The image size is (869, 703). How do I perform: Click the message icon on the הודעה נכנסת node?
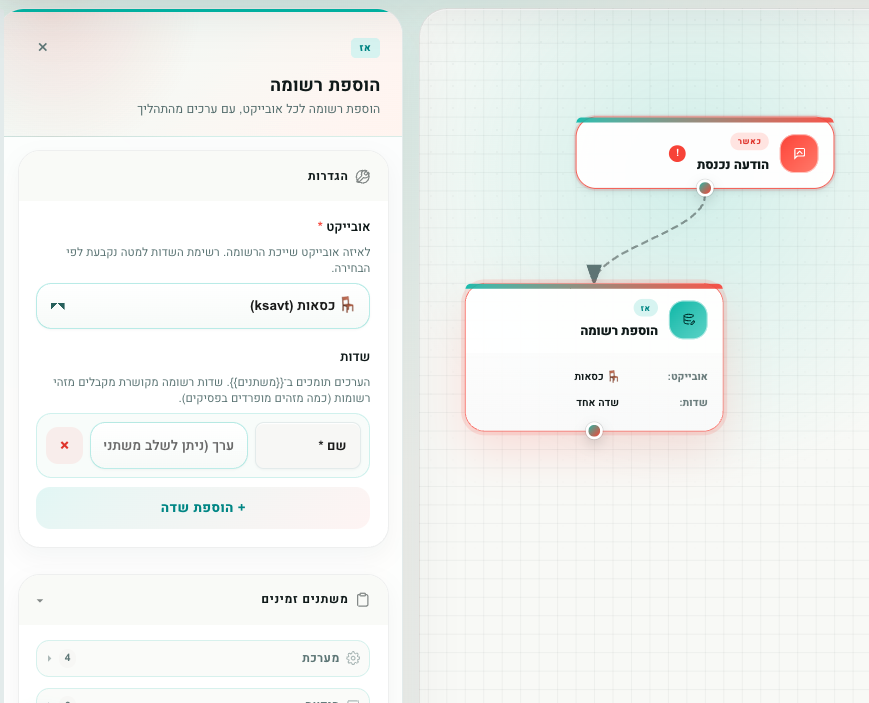(799, 153)
